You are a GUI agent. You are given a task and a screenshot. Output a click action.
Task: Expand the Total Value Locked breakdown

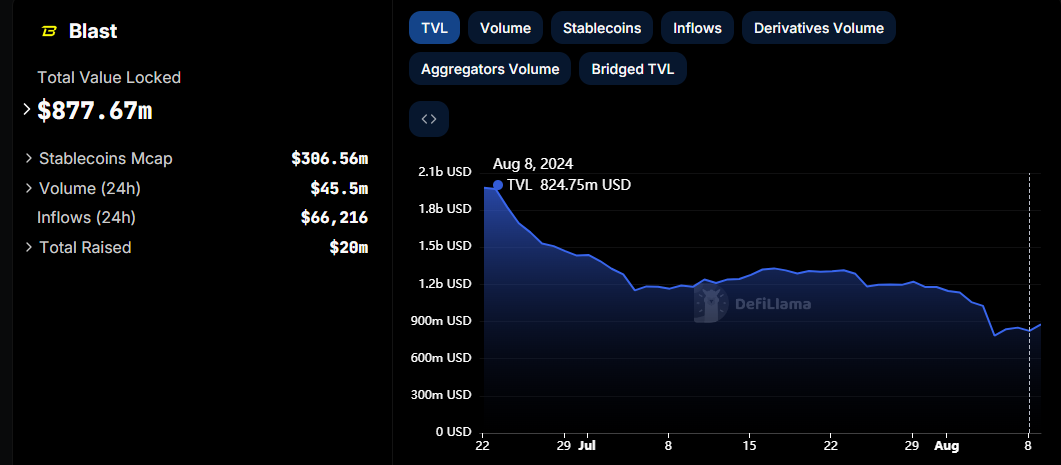pos(27,110)
